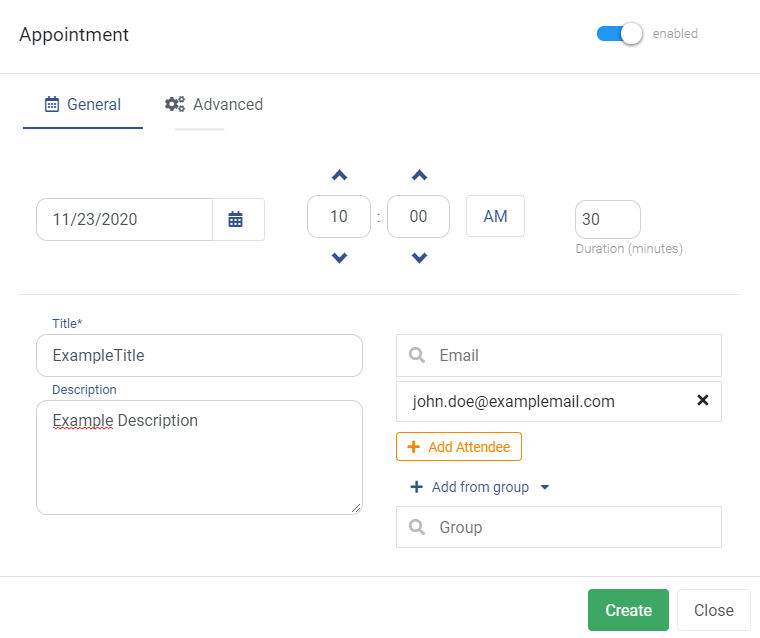Expand the Add from group dropdown
This screenshot has width=760, height=638.
[x=545, y=487]
